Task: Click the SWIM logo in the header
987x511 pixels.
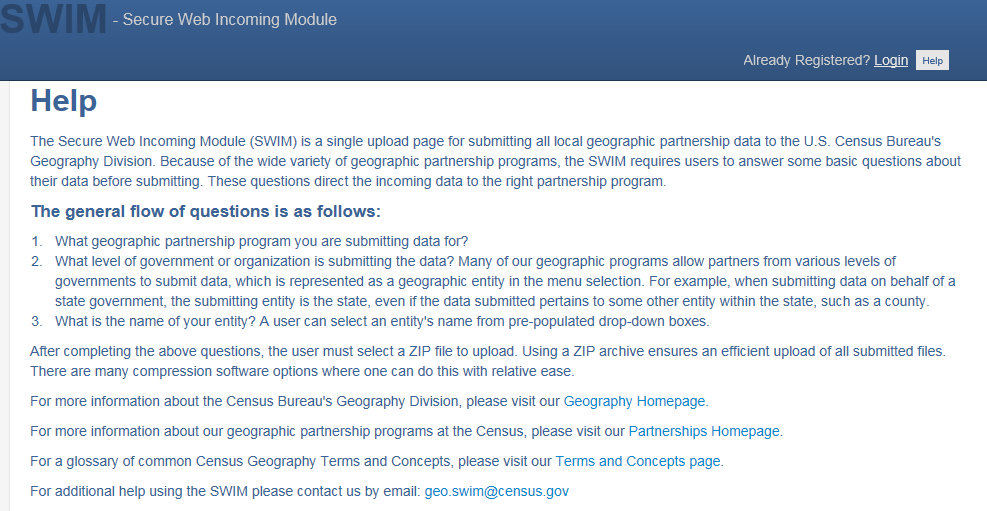Action: click(53, 18)
